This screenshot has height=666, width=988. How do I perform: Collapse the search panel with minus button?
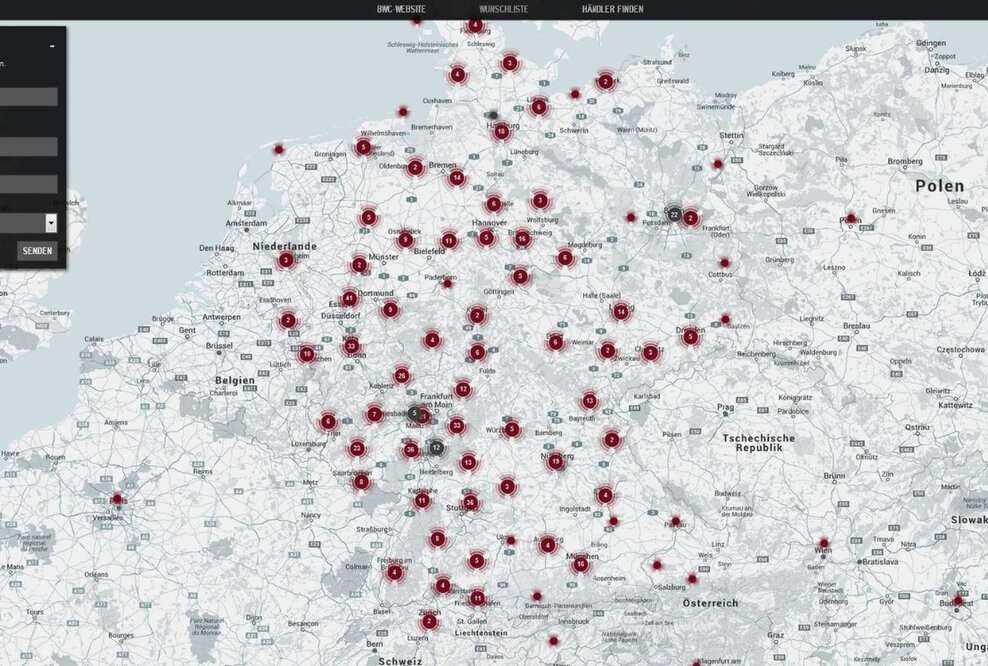coord(52,46)
